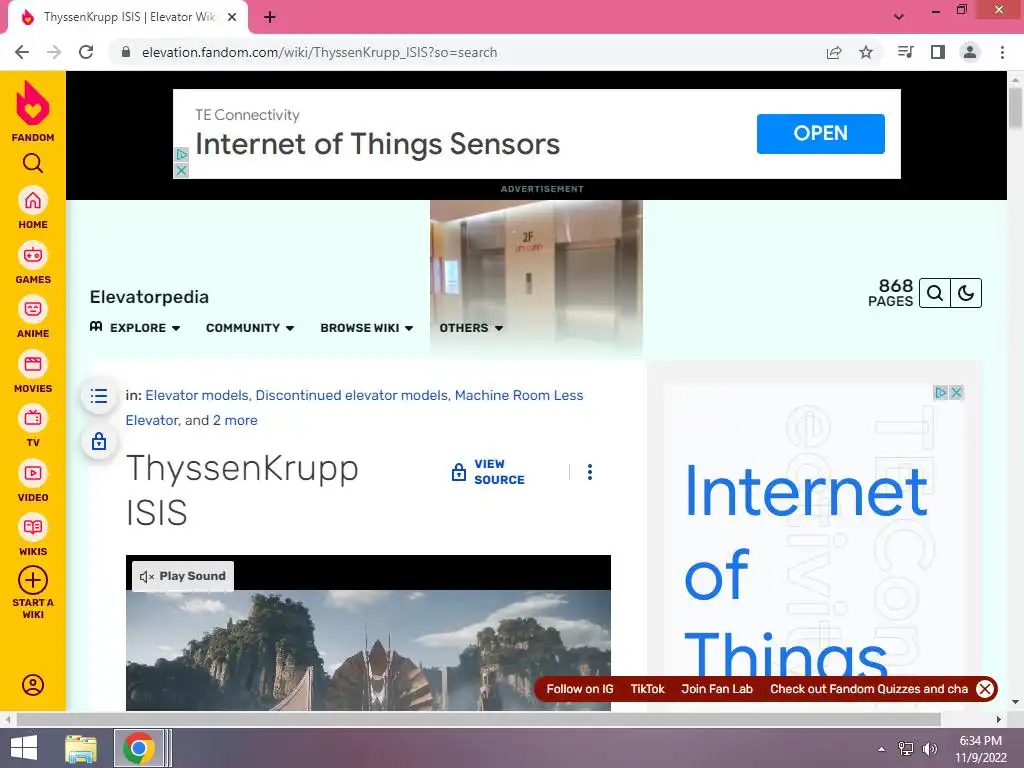Open the user profile icon in sidebar
This screenshot has width=1024, height=768.
click(x=33, y=684)
